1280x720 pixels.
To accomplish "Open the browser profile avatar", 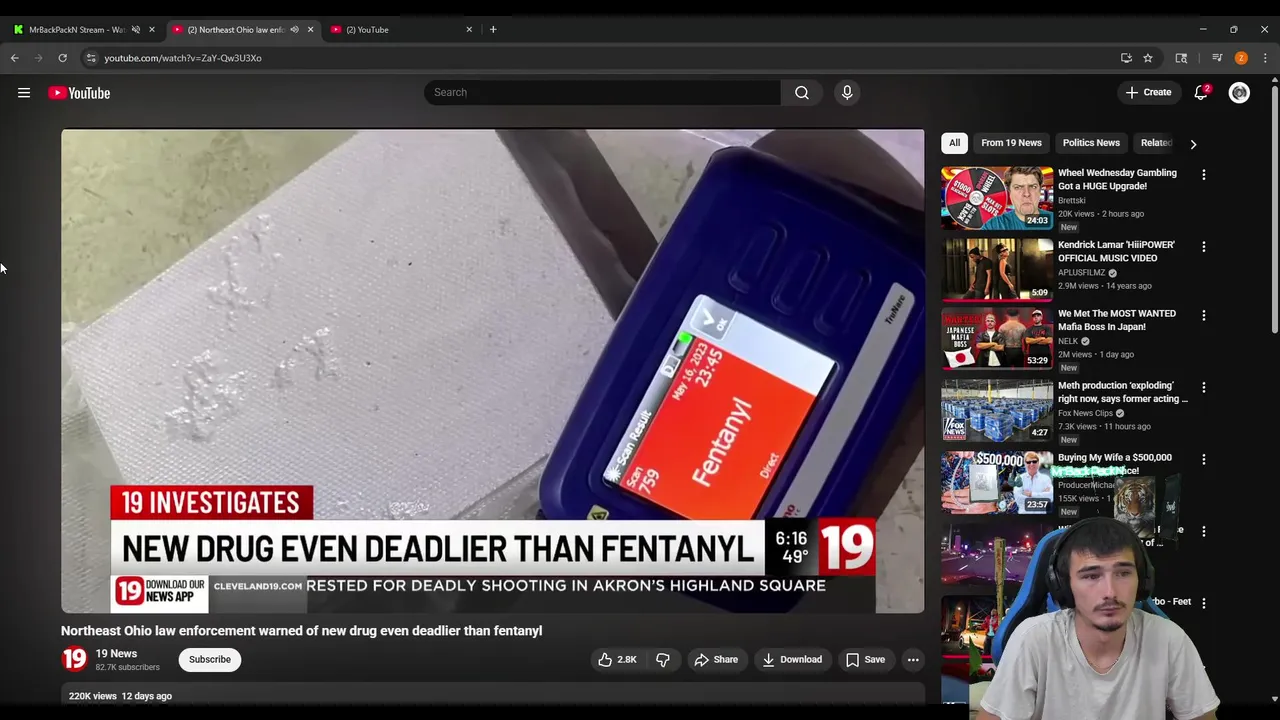I will pos(1241,58).
